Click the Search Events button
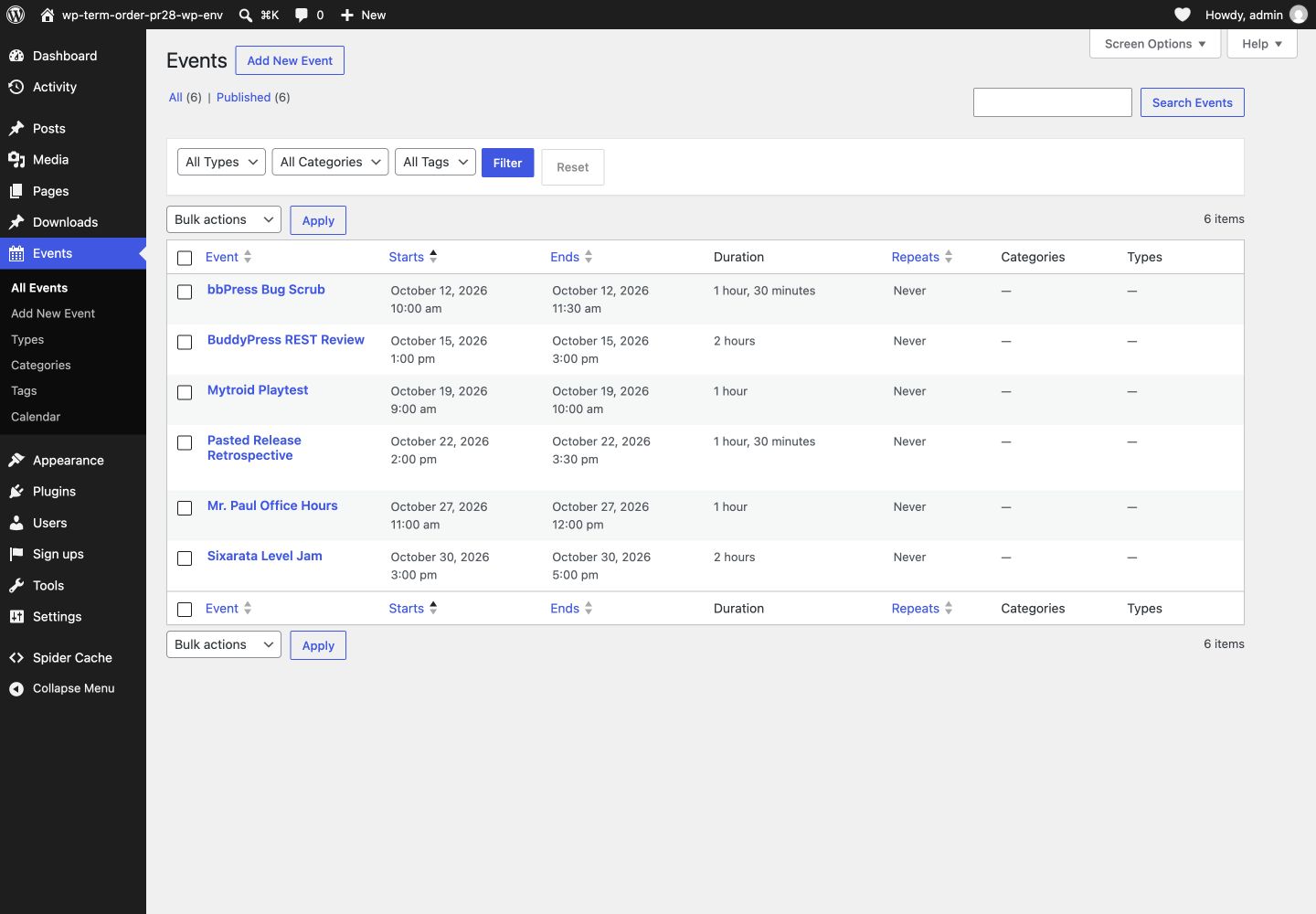 (x=1192, y=102)
